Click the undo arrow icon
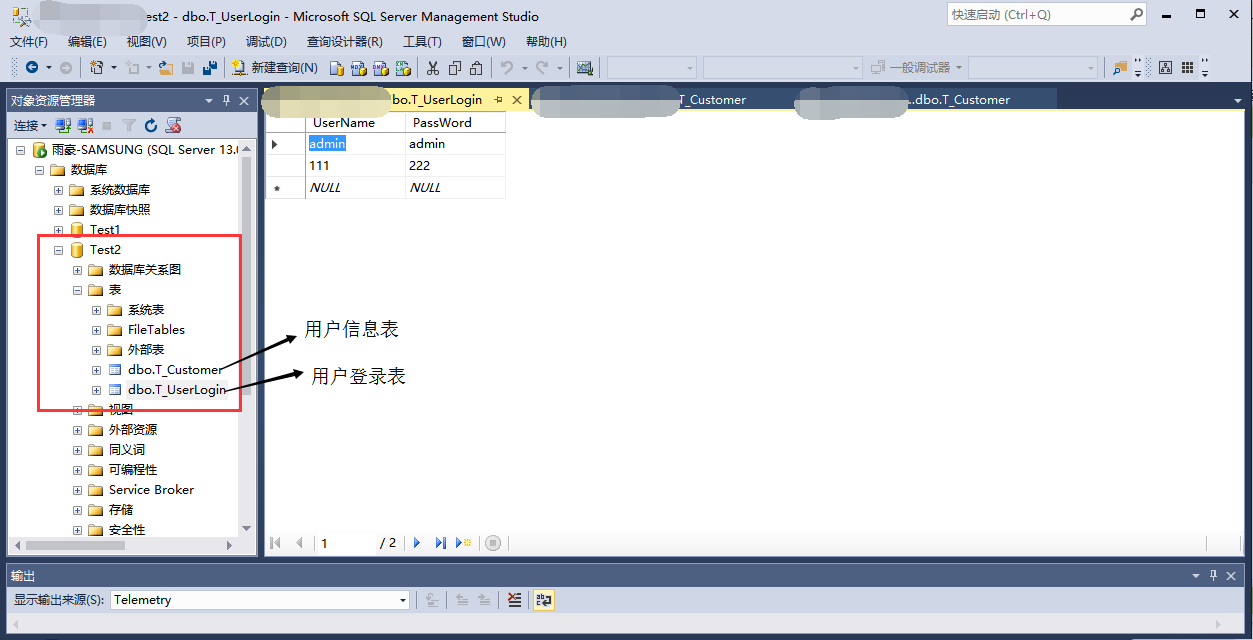Image resolution: width=1253 pixels, height=640 pixels. (507, 68)
